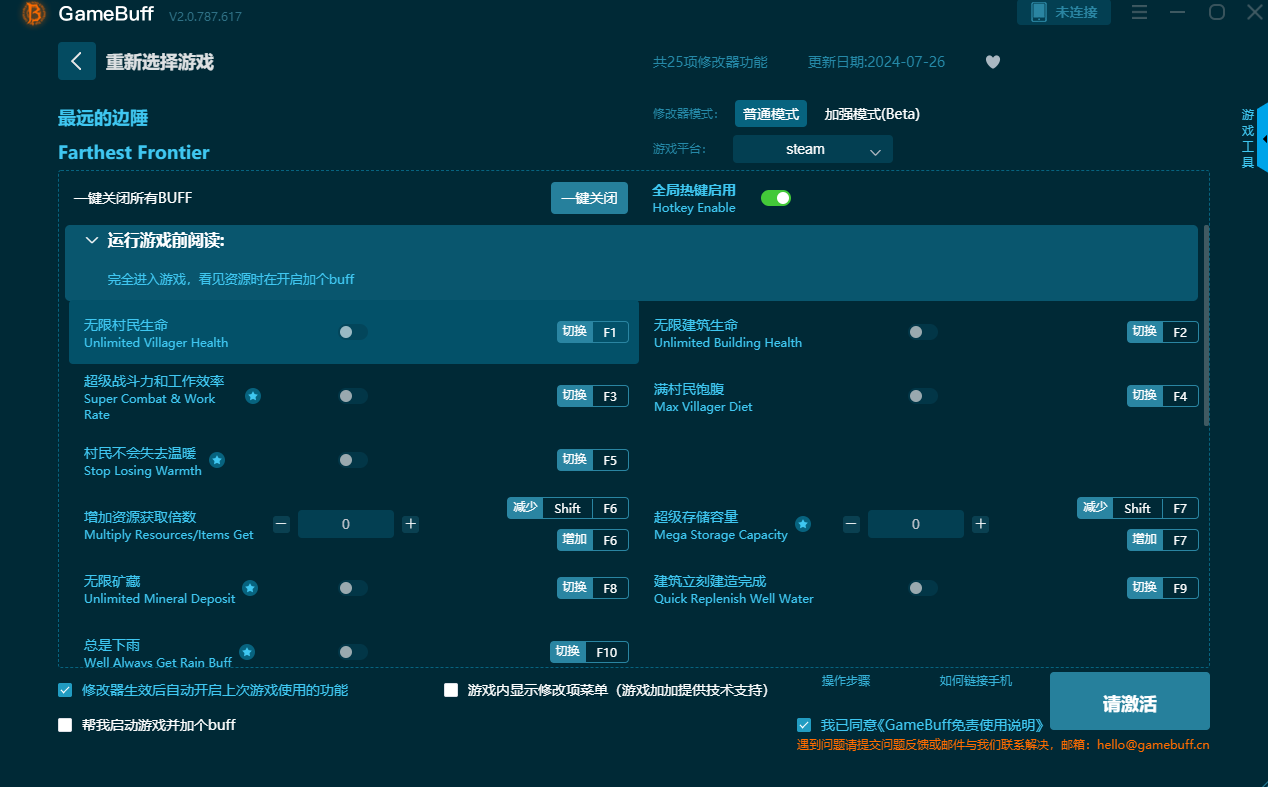
Task: Click the star badge next to Well Always Get Rain Buff
Action: click(x=247, y=652)
